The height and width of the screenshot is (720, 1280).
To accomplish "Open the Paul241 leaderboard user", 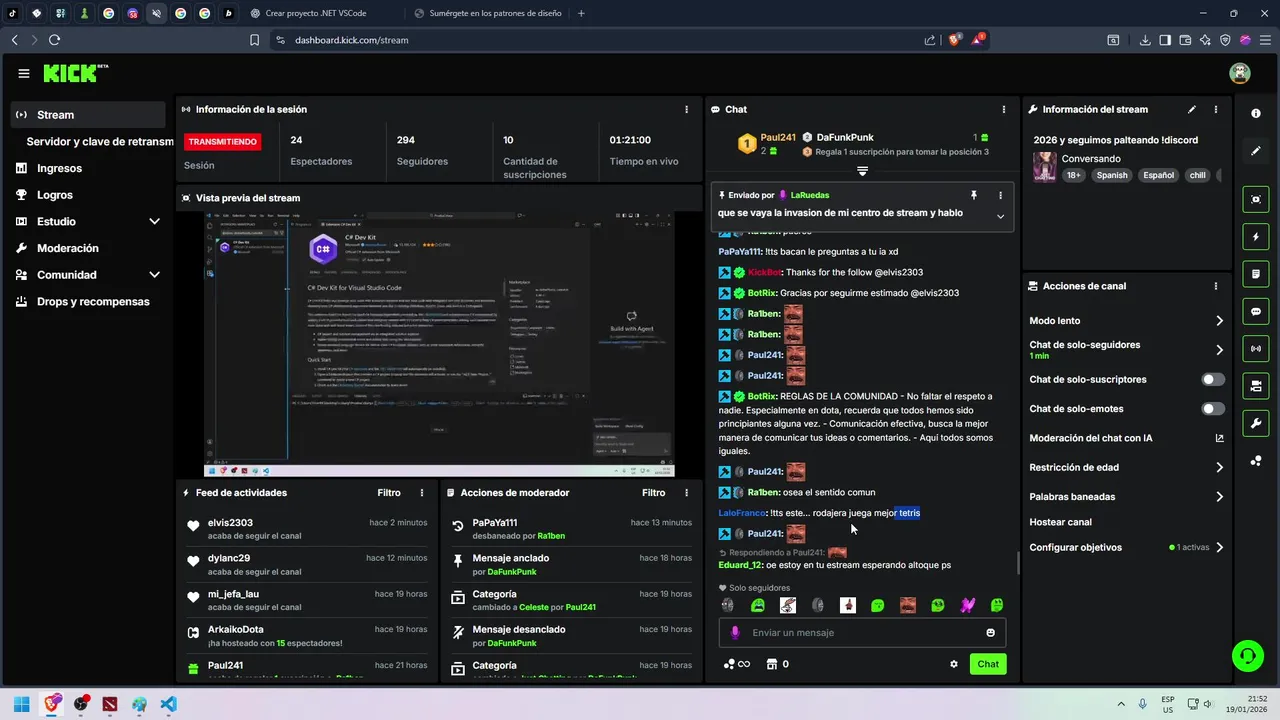I will [778, 137].
